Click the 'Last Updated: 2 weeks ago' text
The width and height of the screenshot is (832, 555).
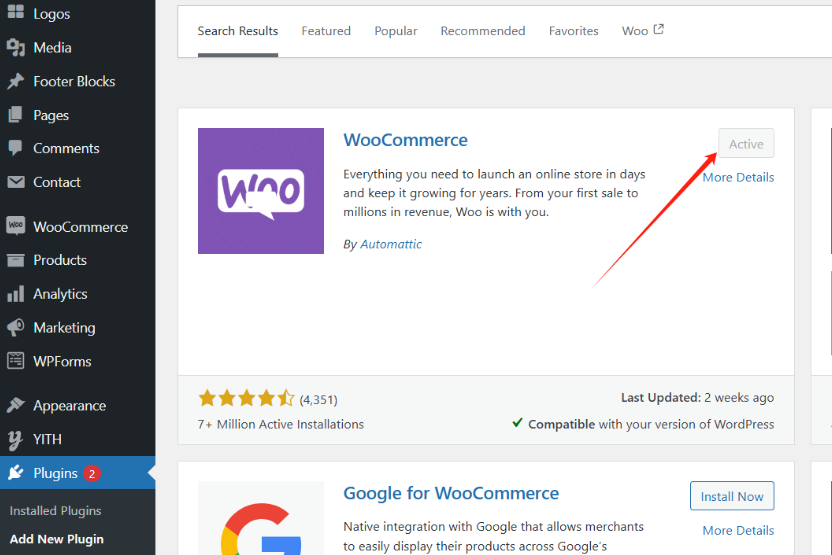pos(697,397)
